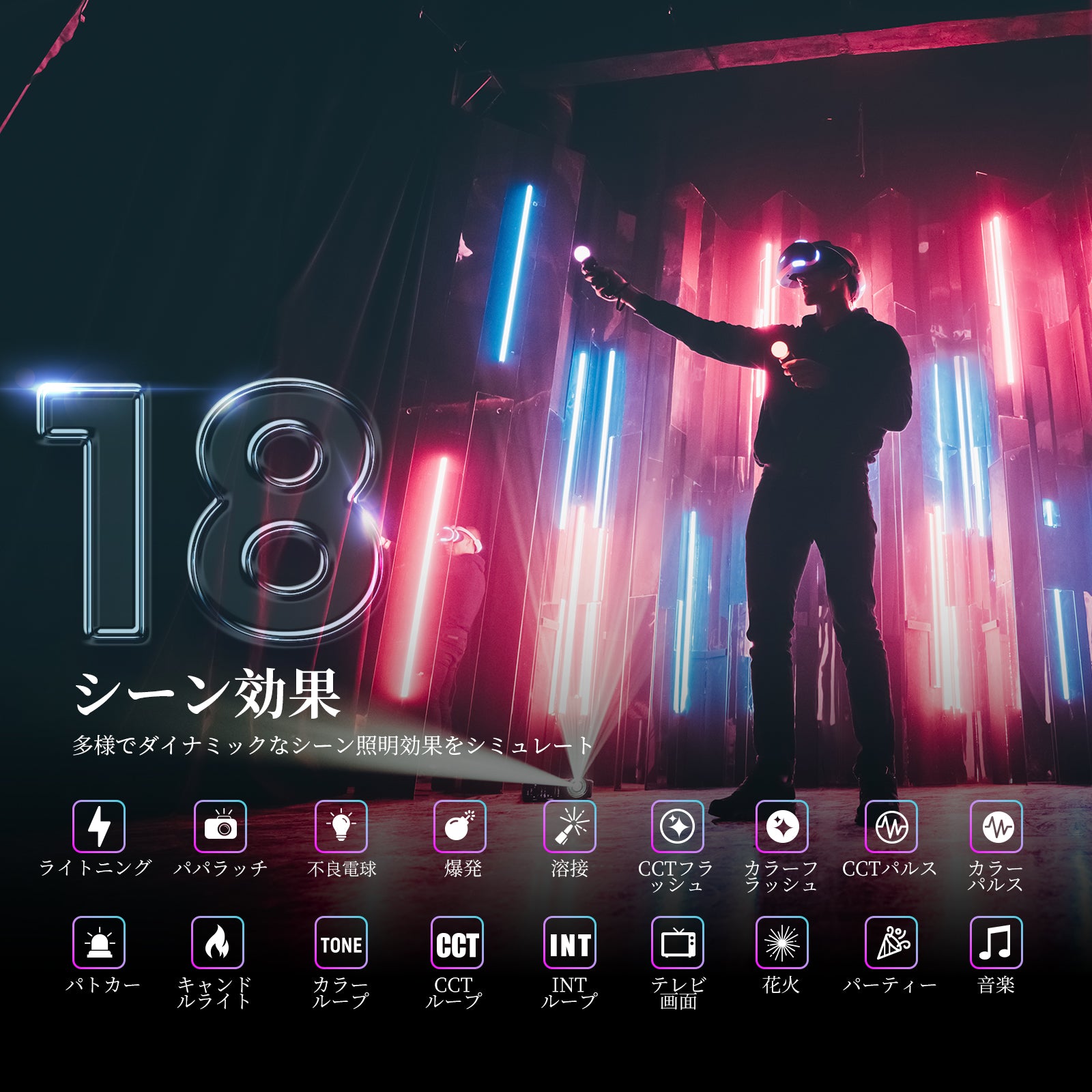Select the Candlelight (キャンドルライト) flame icon
Viewport: 1092px width, 1092px height.
point(217,943)
